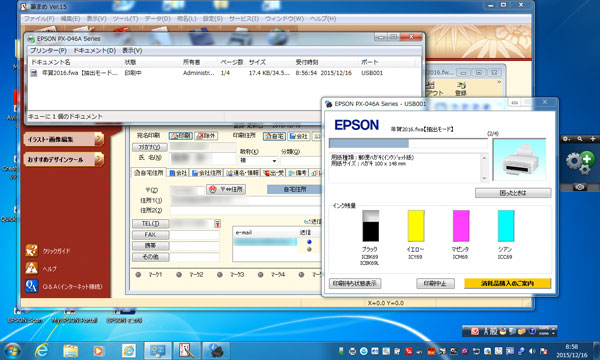Open the Windows Start orb
This screenshot has height=360, width=600.
[11, 350]
